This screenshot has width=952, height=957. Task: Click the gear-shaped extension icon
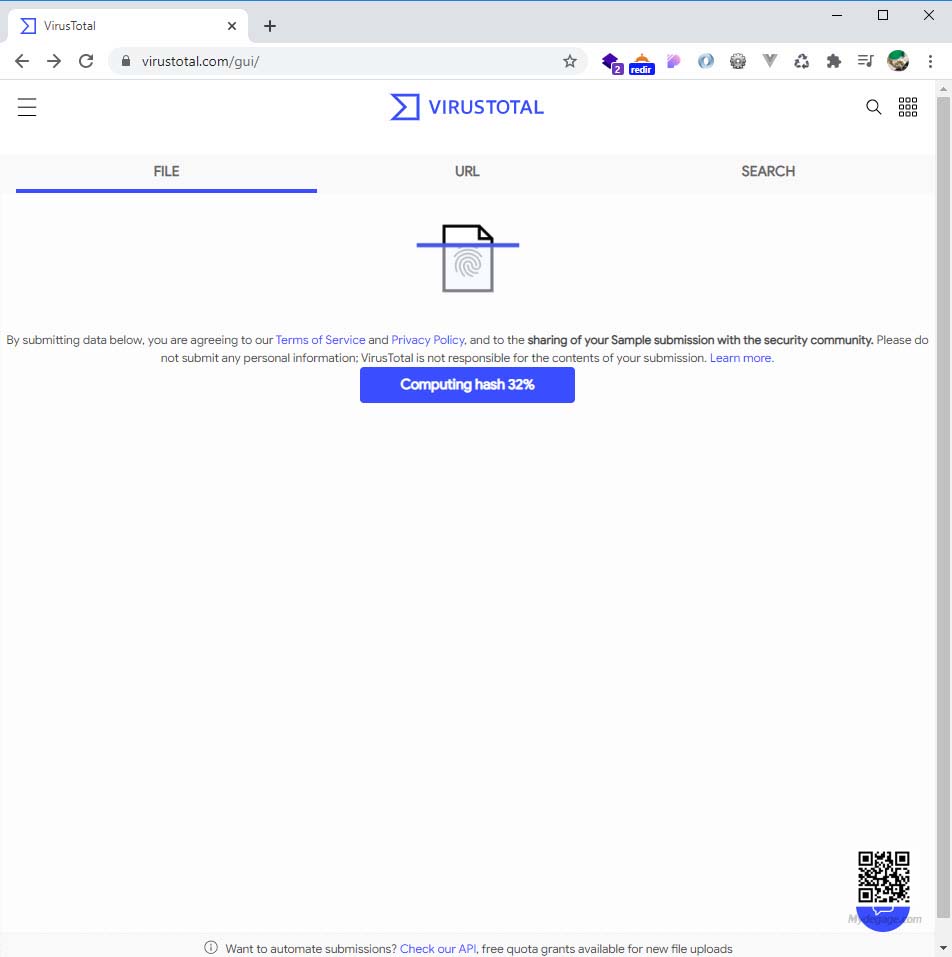[x=738, y=61]
